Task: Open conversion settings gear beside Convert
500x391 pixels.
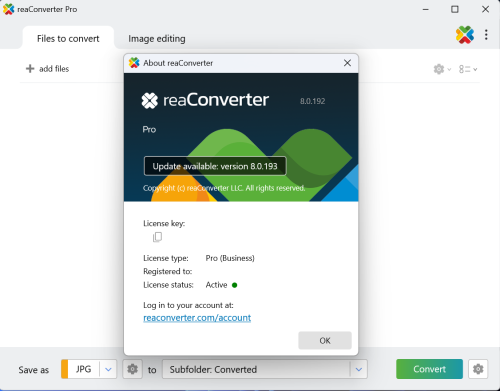Action: (x=478, y=369)
